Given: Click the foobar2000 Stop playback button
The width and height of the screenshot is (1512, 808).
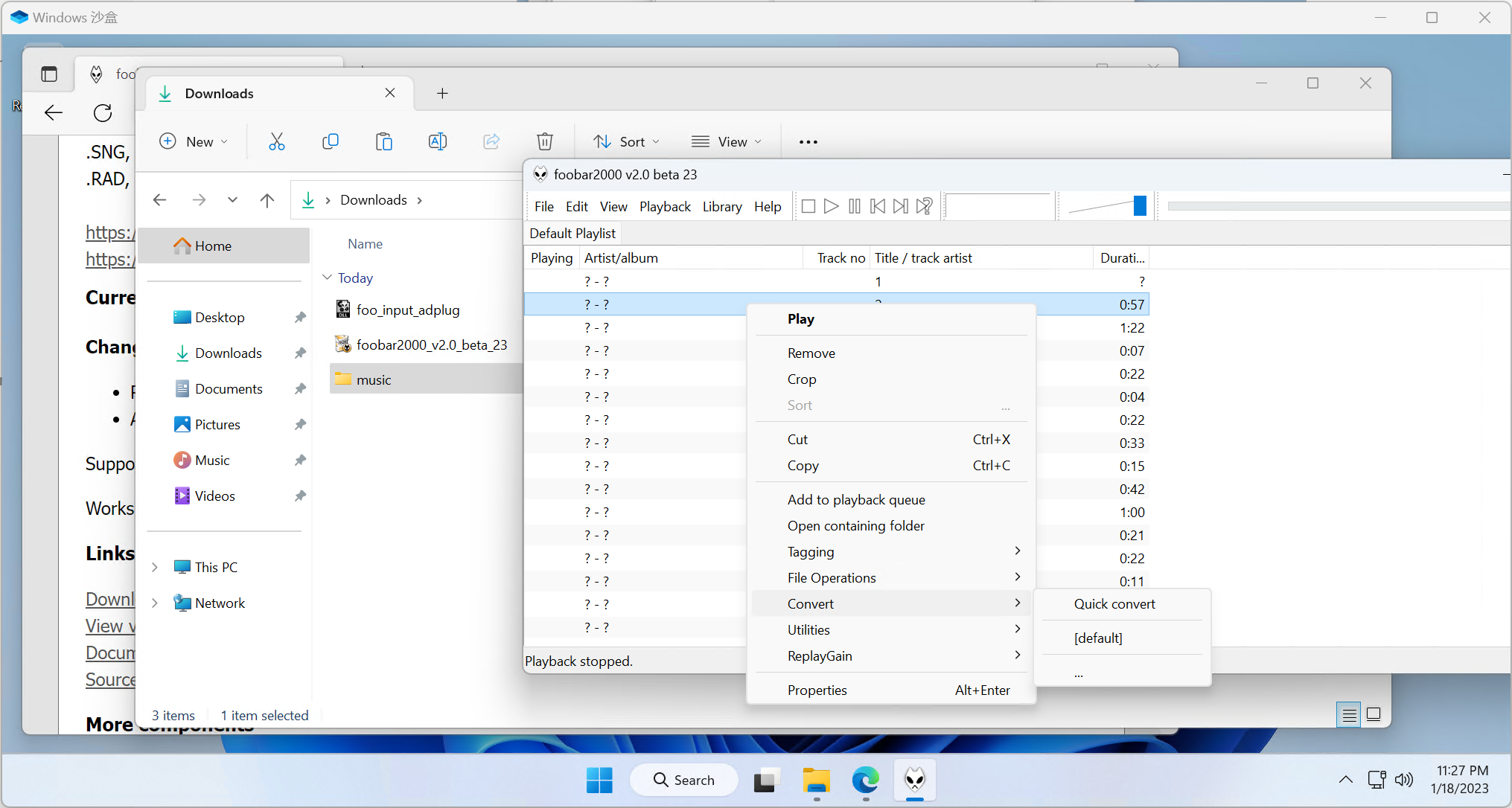Looking at the screenshot, I should click(x=808, y=206).
